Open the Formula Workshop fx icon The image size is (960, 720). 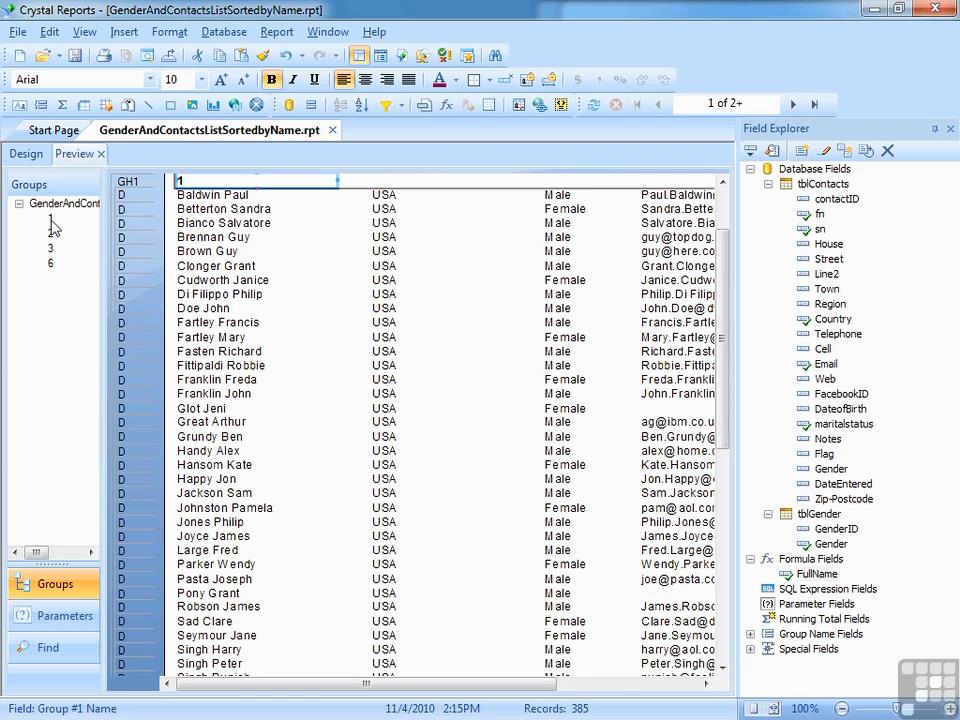[446, 105]
